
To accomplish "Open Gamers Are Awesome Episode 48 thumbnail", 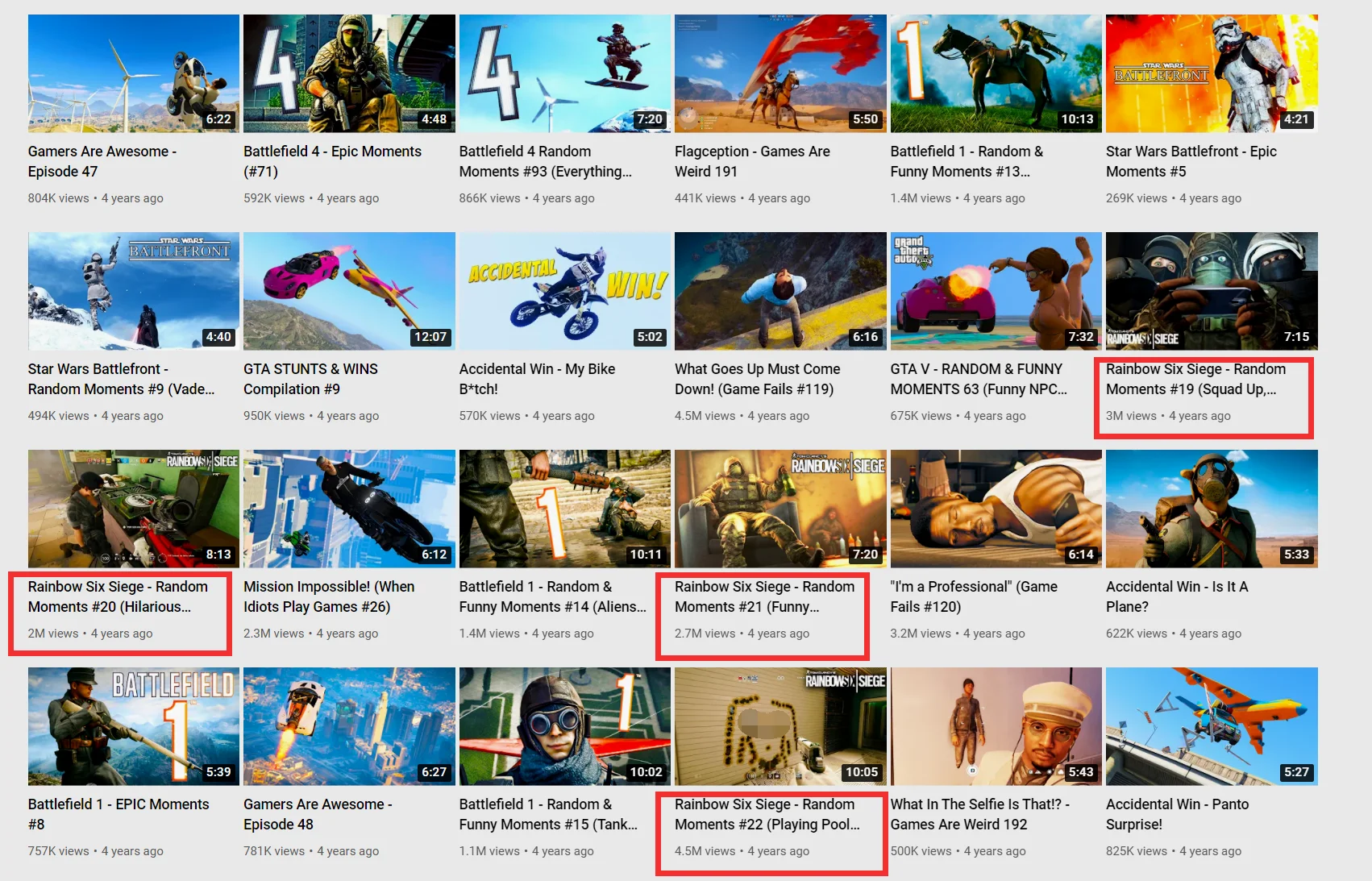I will pyautogui.click(x=349, y=726).
